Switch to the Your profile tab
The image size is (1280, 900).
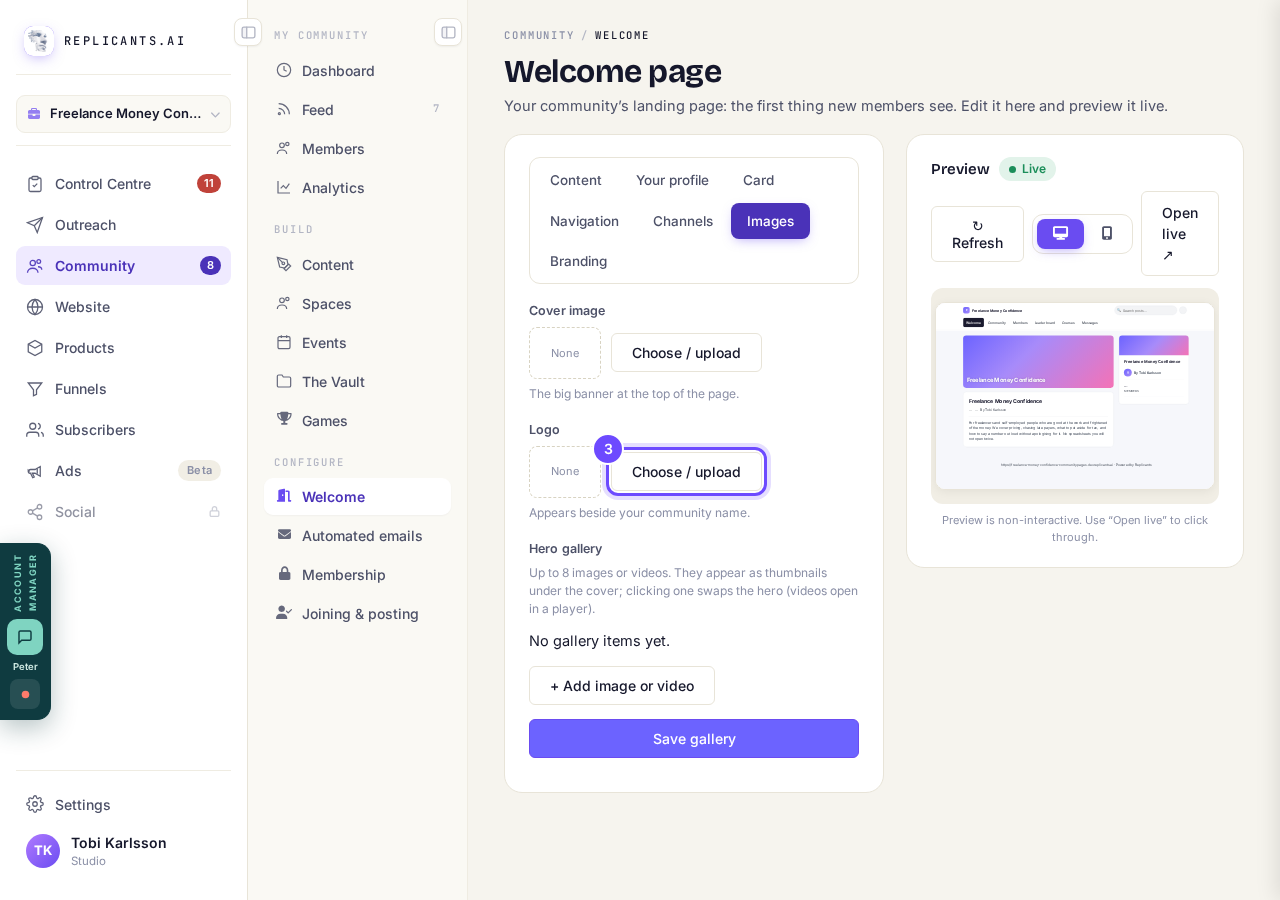(x=672, y=180)
